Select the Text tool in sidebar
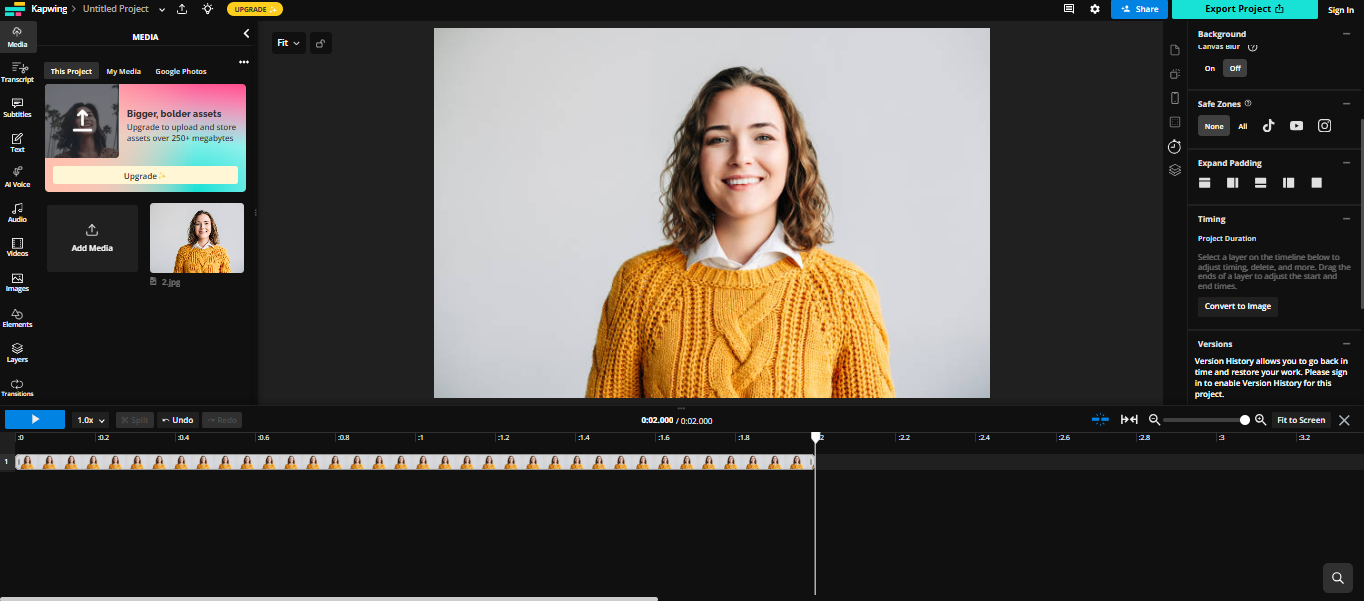The height and width of the screenshot is (601, 1364). tap(17, 143)
